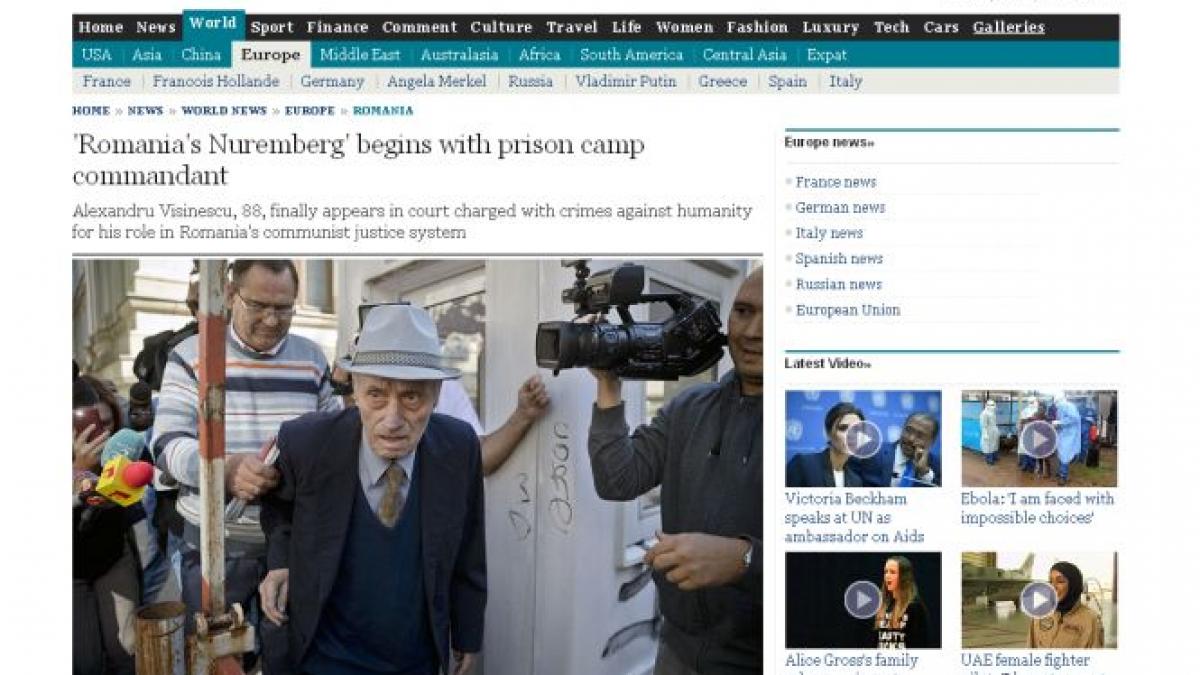The image size is (1200, 675).
Task: Open the Vladimir Putin topic link
Action: pyautogui.click(x=626, y=82)
